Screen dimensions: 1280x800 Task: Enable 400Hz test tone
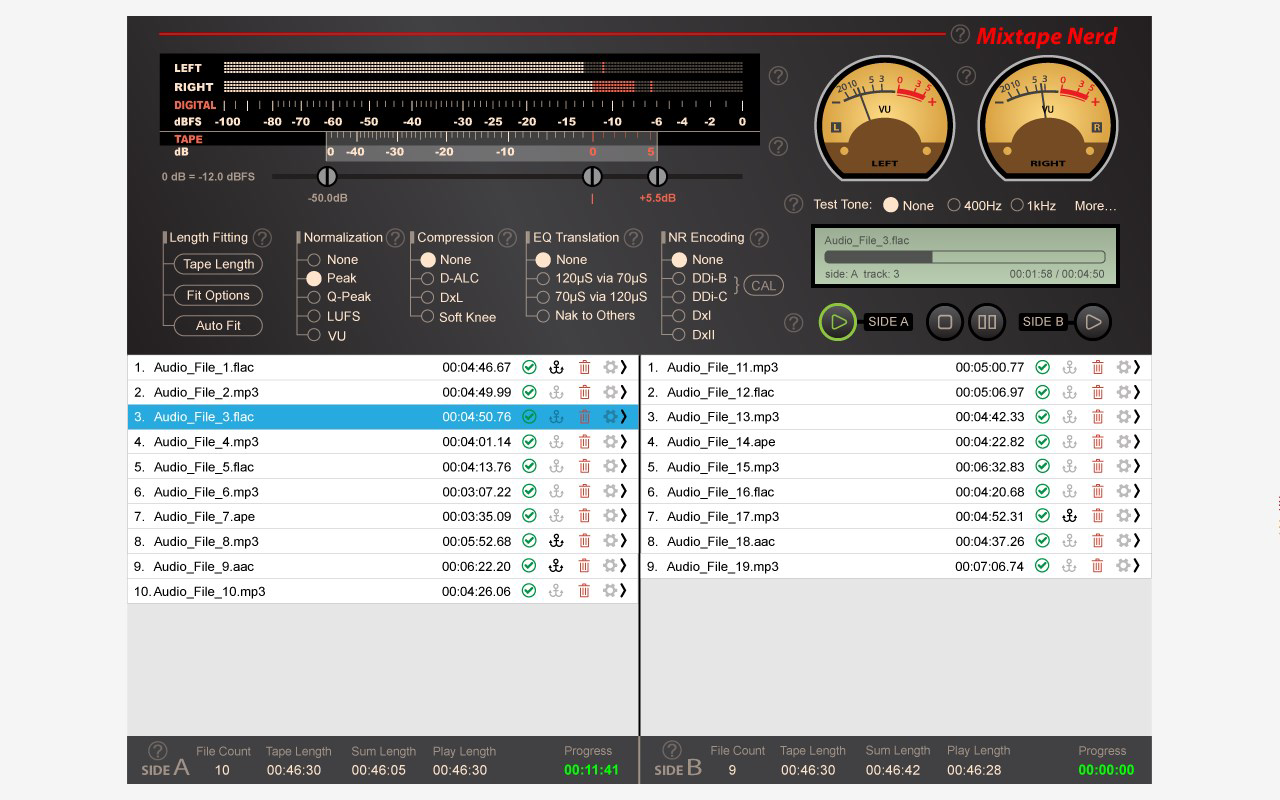click(954, 205)
